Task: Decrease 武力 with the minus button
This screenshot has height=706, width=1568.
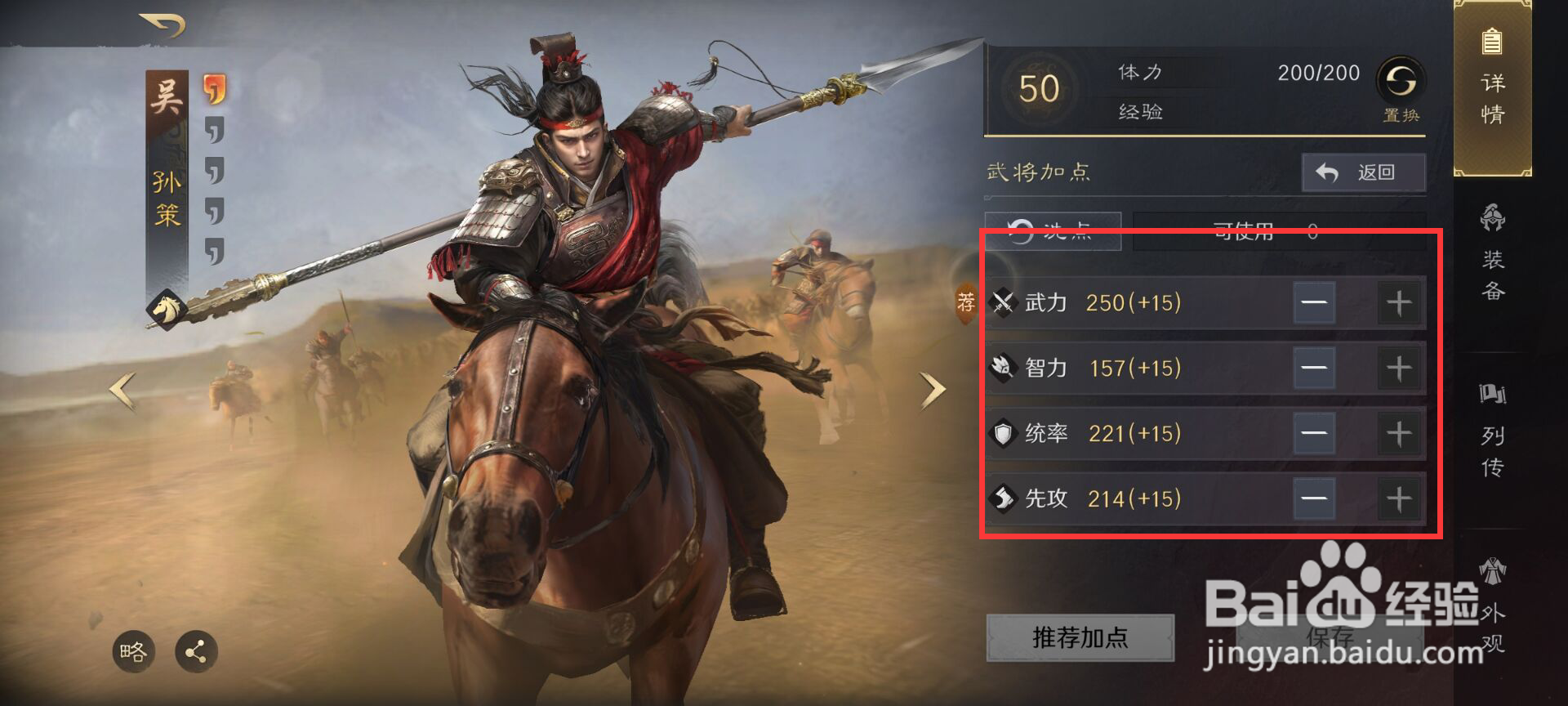Action: click(x=1314, y=303)
